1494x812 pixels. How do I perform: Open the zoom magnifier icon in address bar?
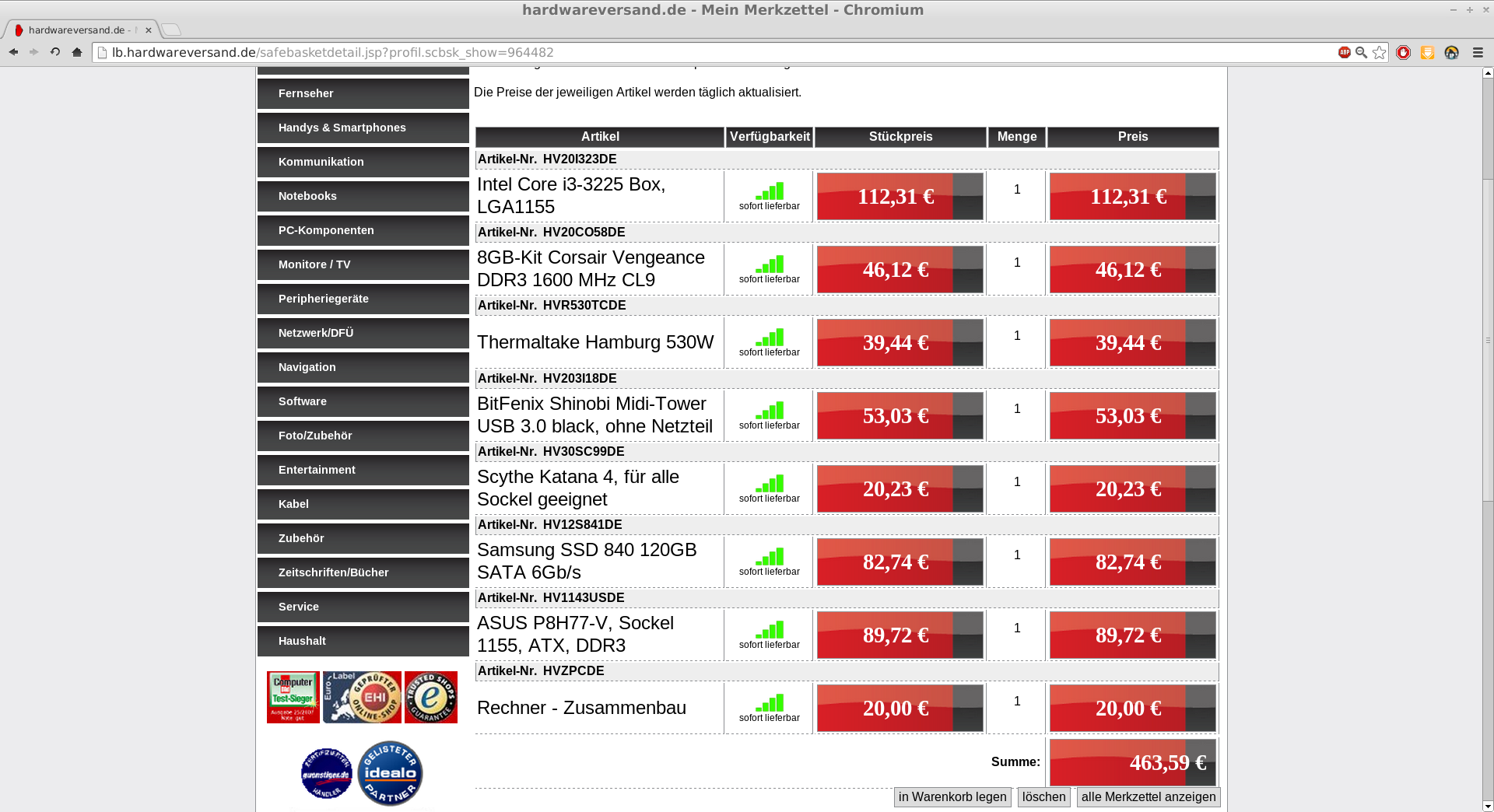[1361, 52]
